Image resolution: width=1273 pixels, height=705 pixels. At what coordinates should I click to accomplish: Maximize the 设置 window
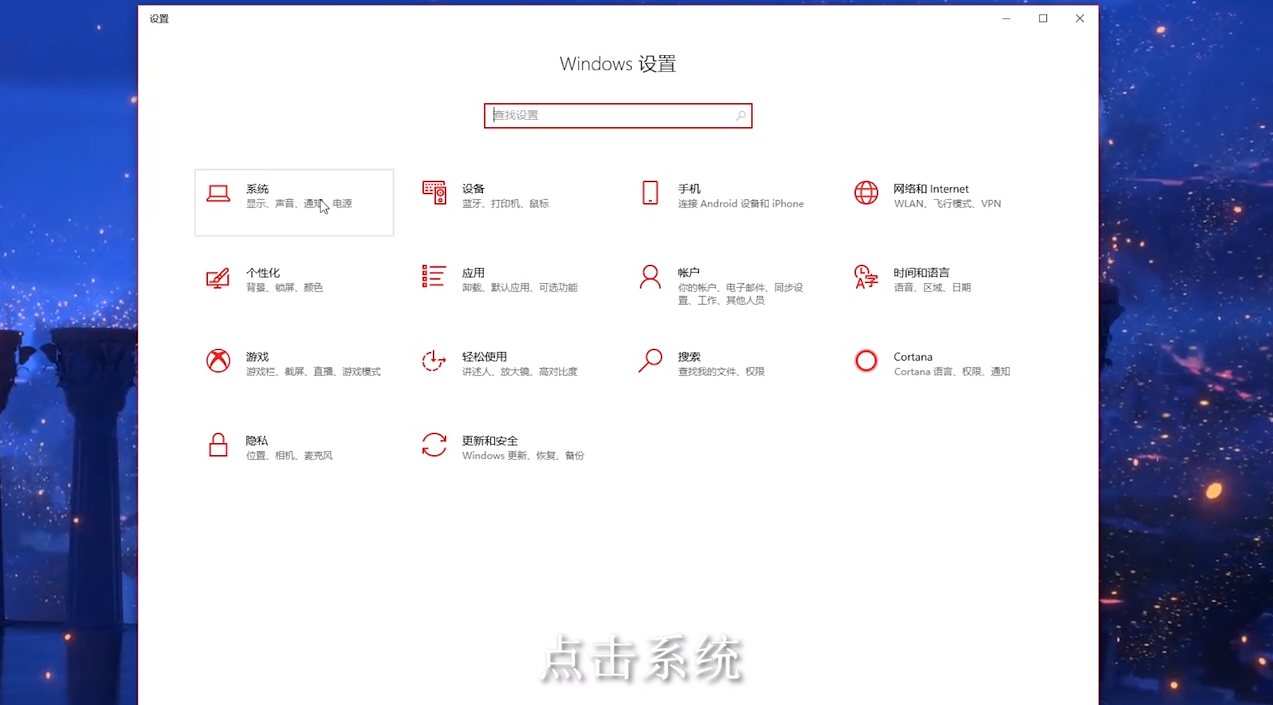point(1043,18)
